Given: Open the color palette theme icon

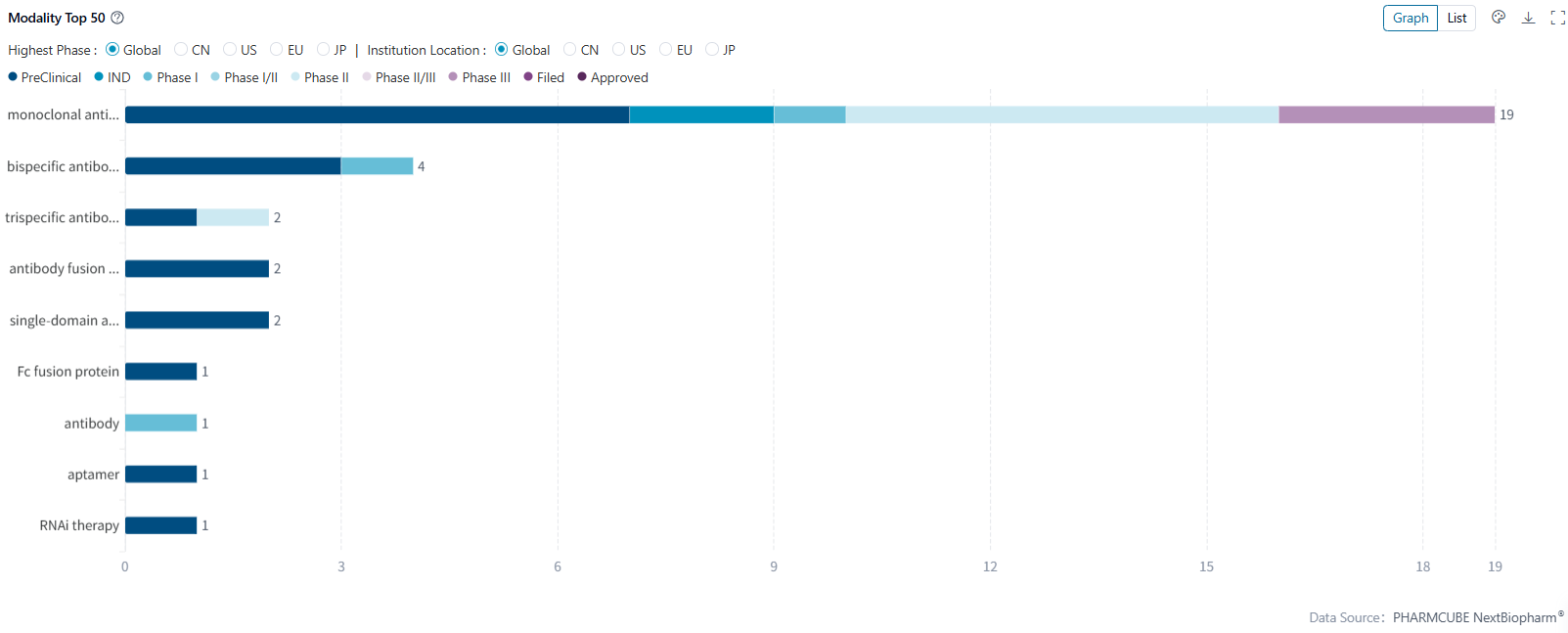Looking at the screenshot, I should point(1499,18).
